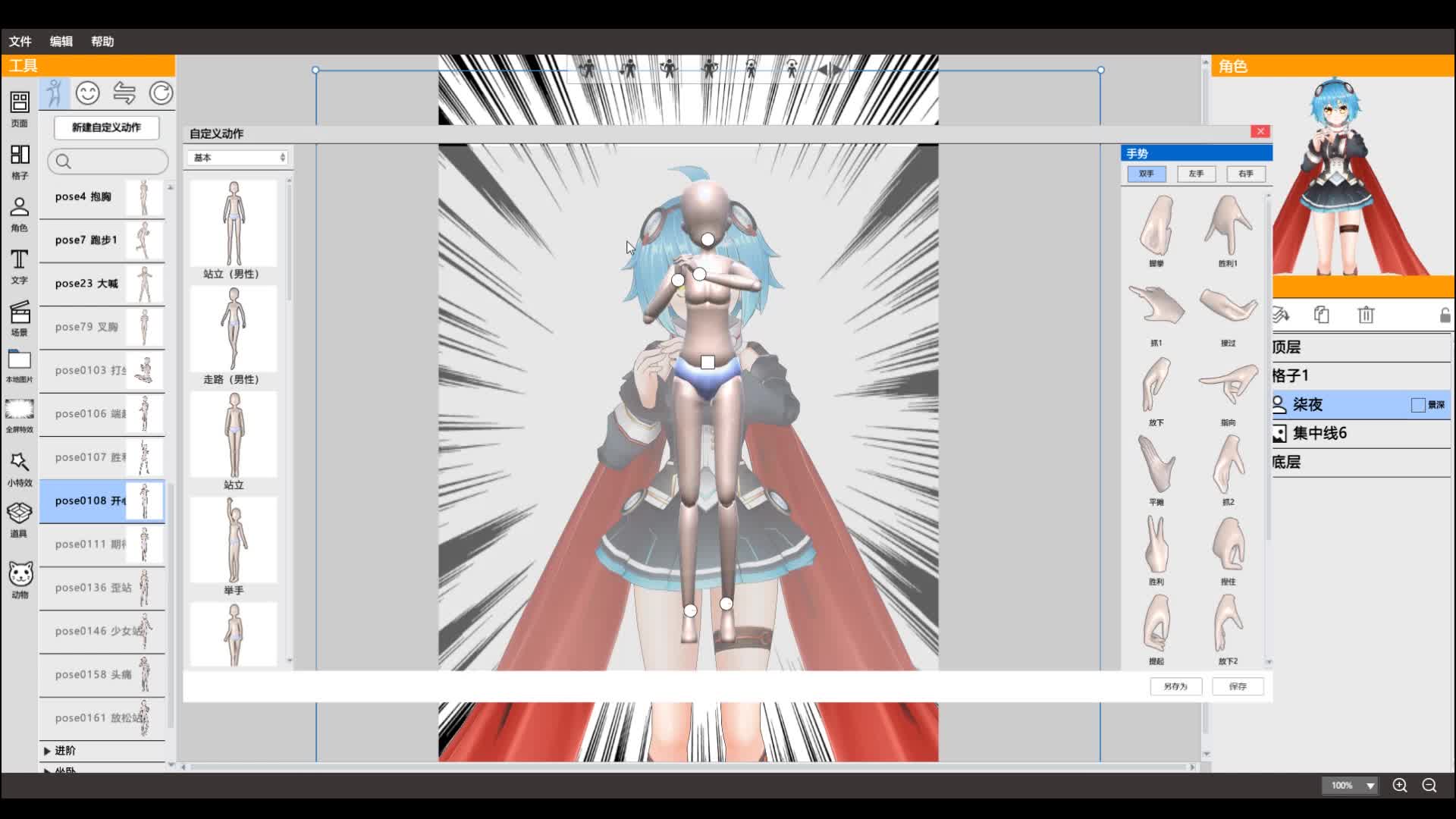
Task: Open the 100% zoom dropdown
Action: [1370, 786]
